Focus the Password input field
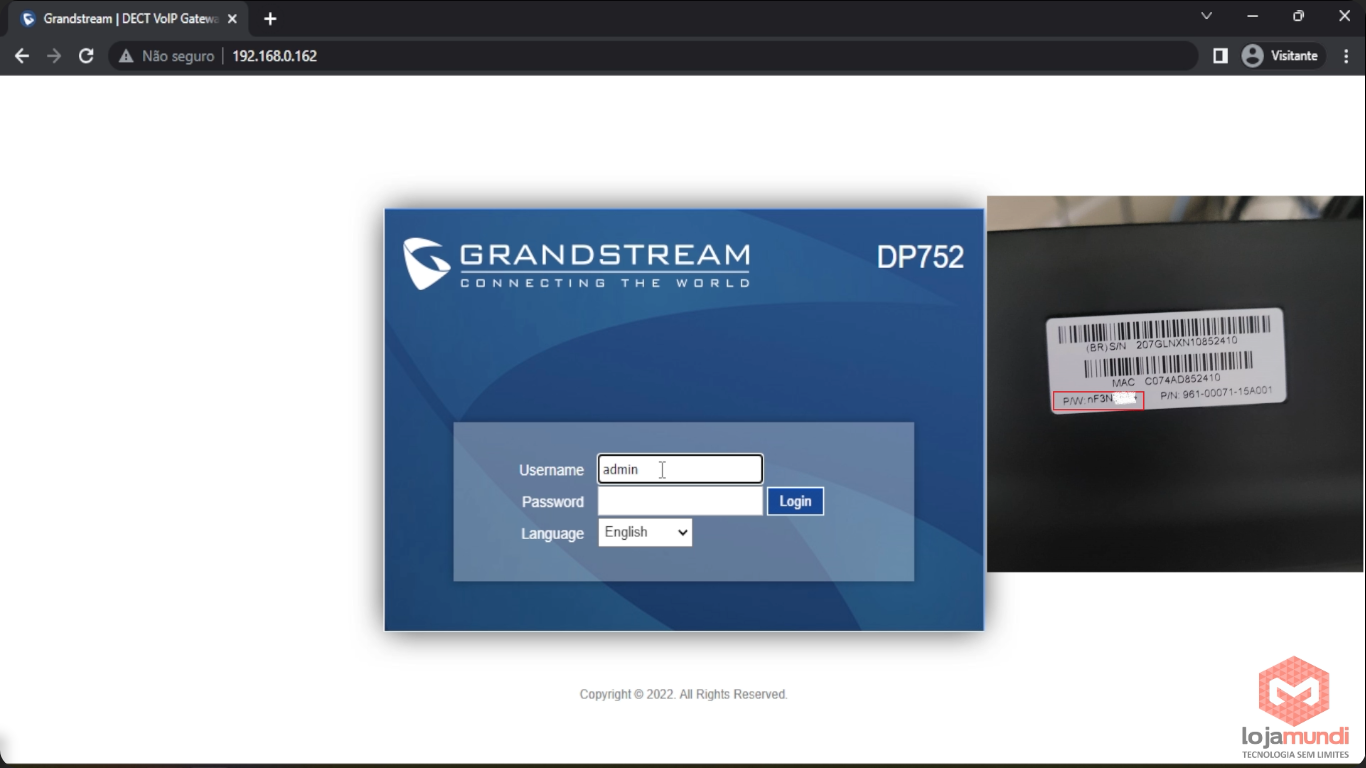The width and height of the screenshot is (1366, 768). tap(680, 501)
